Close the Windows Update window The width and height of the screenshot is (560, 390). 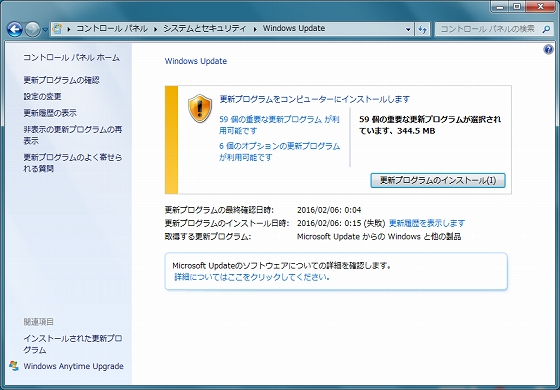click(540, 6)
